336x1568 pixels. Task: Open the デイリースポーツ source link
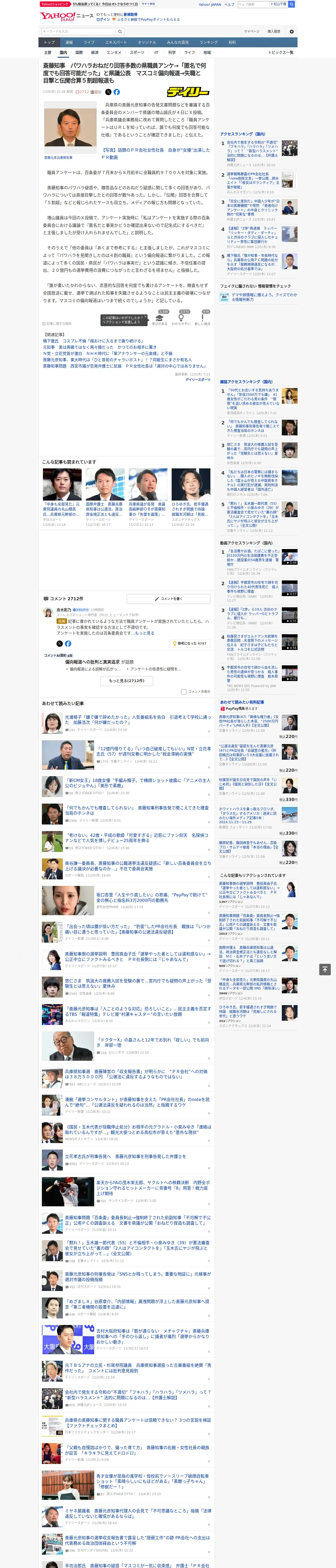coord(198,379)
